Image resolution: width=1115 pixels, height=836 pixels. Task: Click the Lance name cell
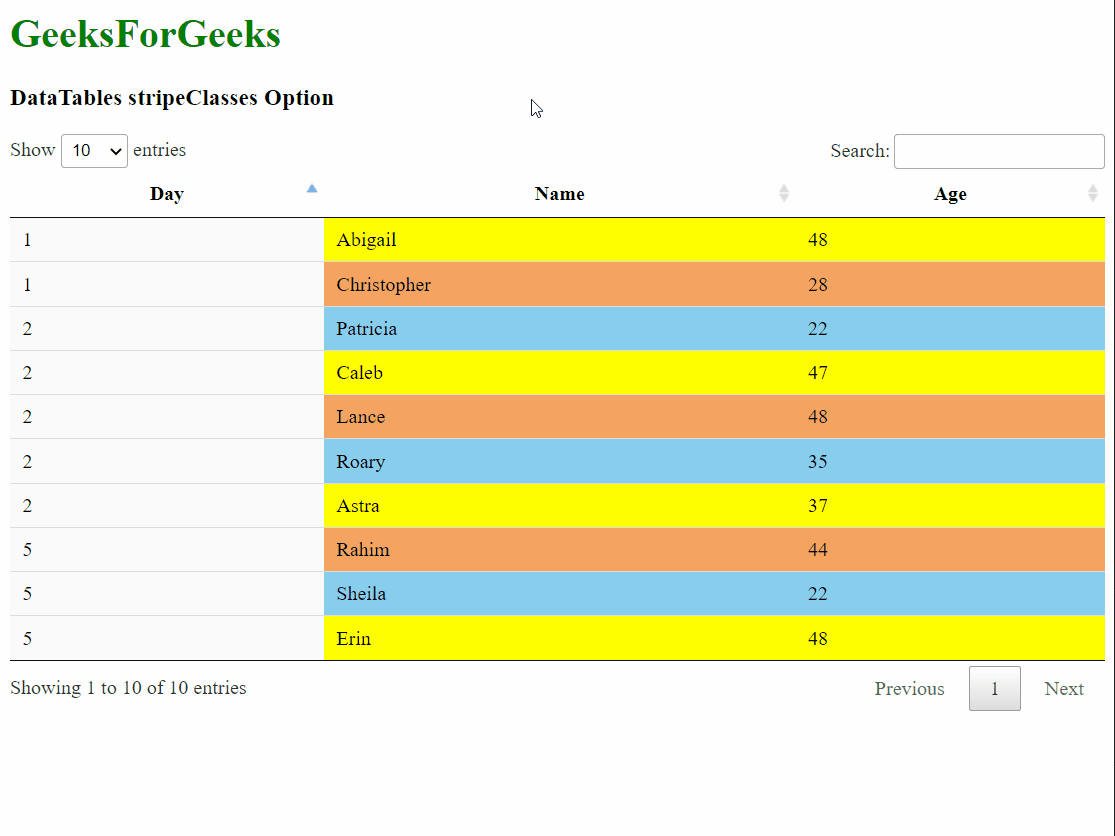click(360, 417)
